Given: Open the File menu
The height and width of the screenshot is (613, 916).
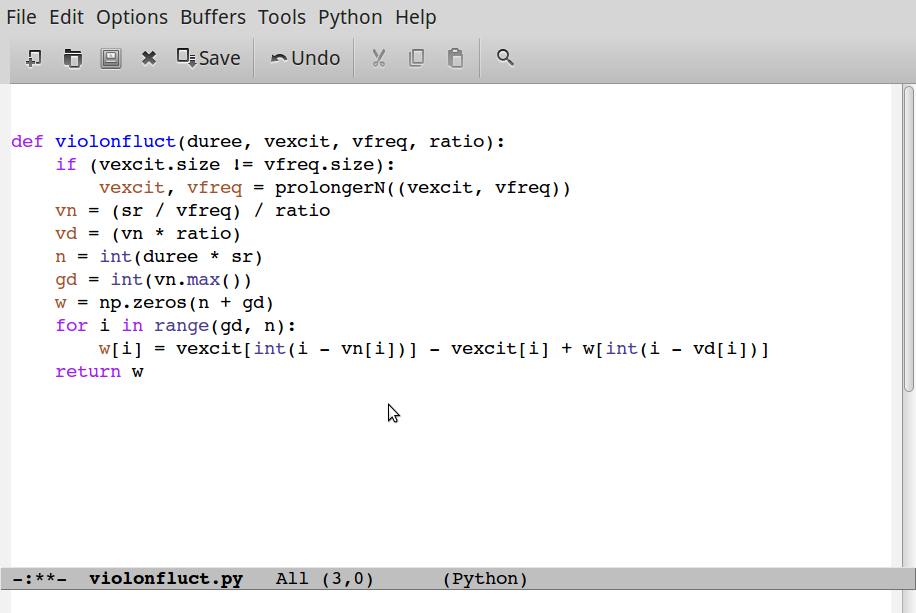Looking at the screenshot, I should [x=21, y=17].
